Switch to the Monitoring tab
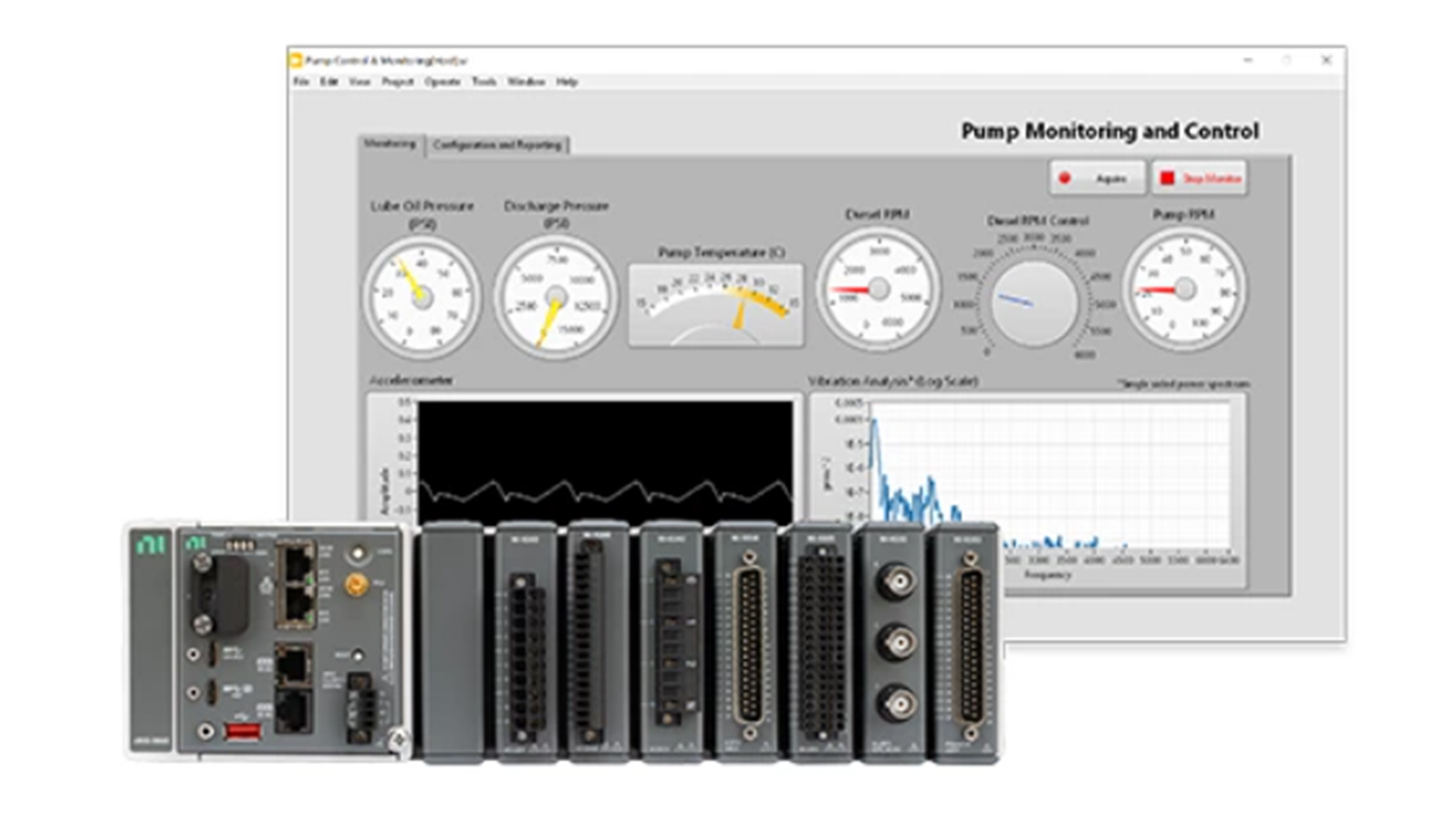The height and width of the screenshot is (819, 1456). [x=390, y=144]
